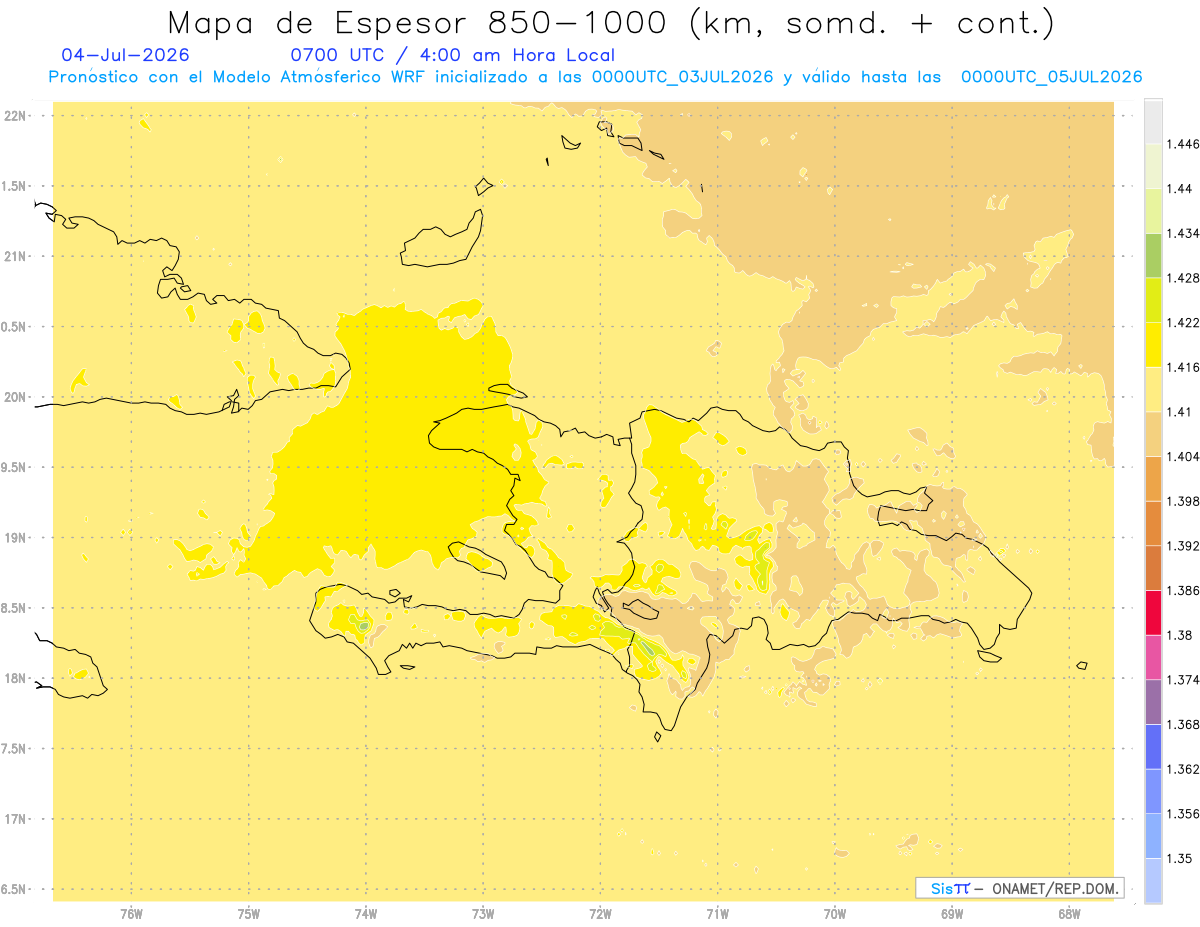Select the colorbar value '1.434'
Viewport: 1200px width, 927px height.
(x=1183, y=233)
